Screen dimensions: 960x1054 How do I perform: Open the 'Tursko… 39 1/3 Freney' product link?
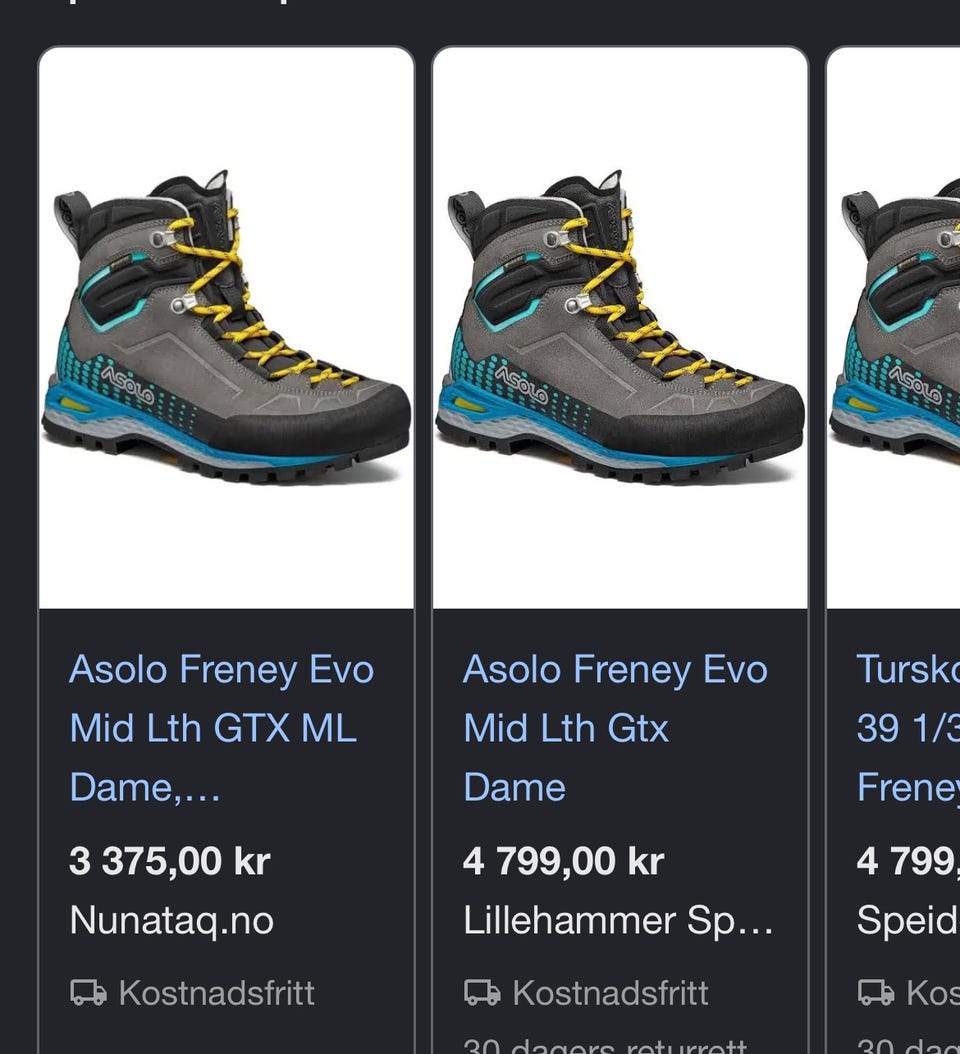tap(908, 728)
